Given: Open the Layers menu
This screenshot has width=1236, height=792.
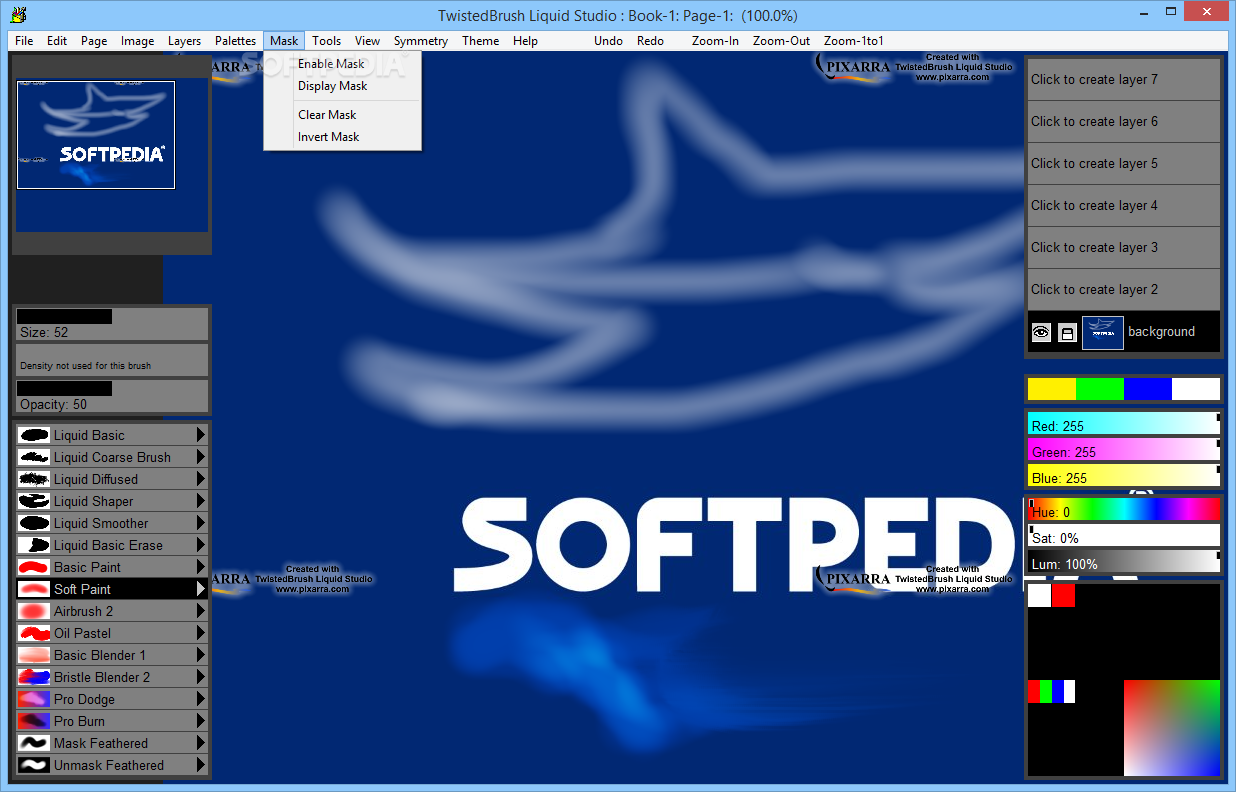Looking at the screenshot, I should [184, 41].
